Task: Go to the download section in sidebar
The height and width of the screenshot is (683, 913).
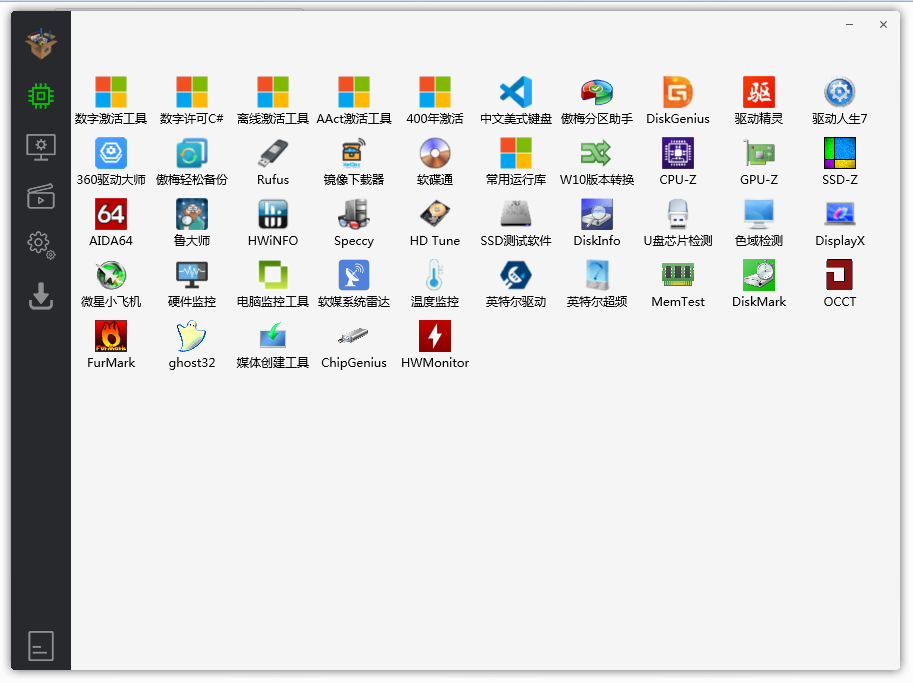Action: (x=41, y=296)
